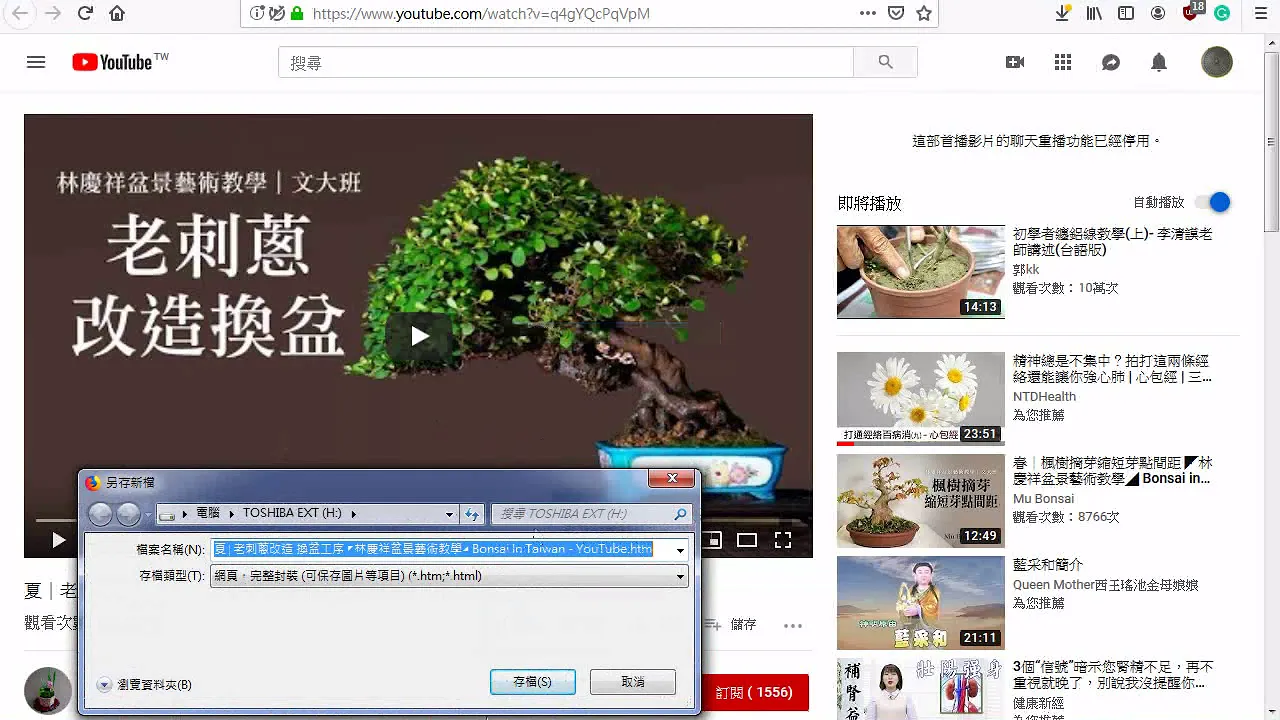Image resolution: width=1280 pixels, height=720 pixels.
Task: Open the Grammarly extension icon
Action: click(1222, 13)
